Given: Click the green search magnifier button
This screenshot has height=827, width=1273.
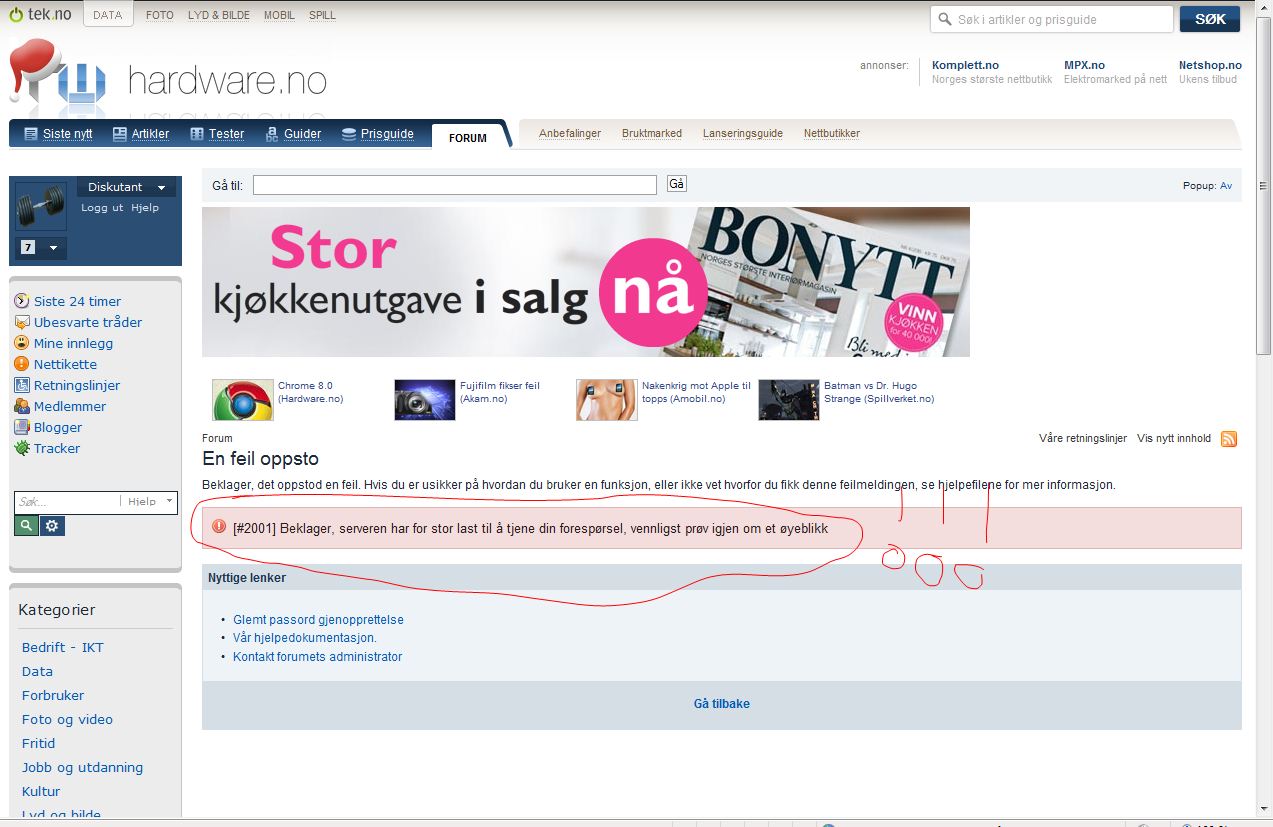Looking at the screenshot, I should tap(26, 526).
